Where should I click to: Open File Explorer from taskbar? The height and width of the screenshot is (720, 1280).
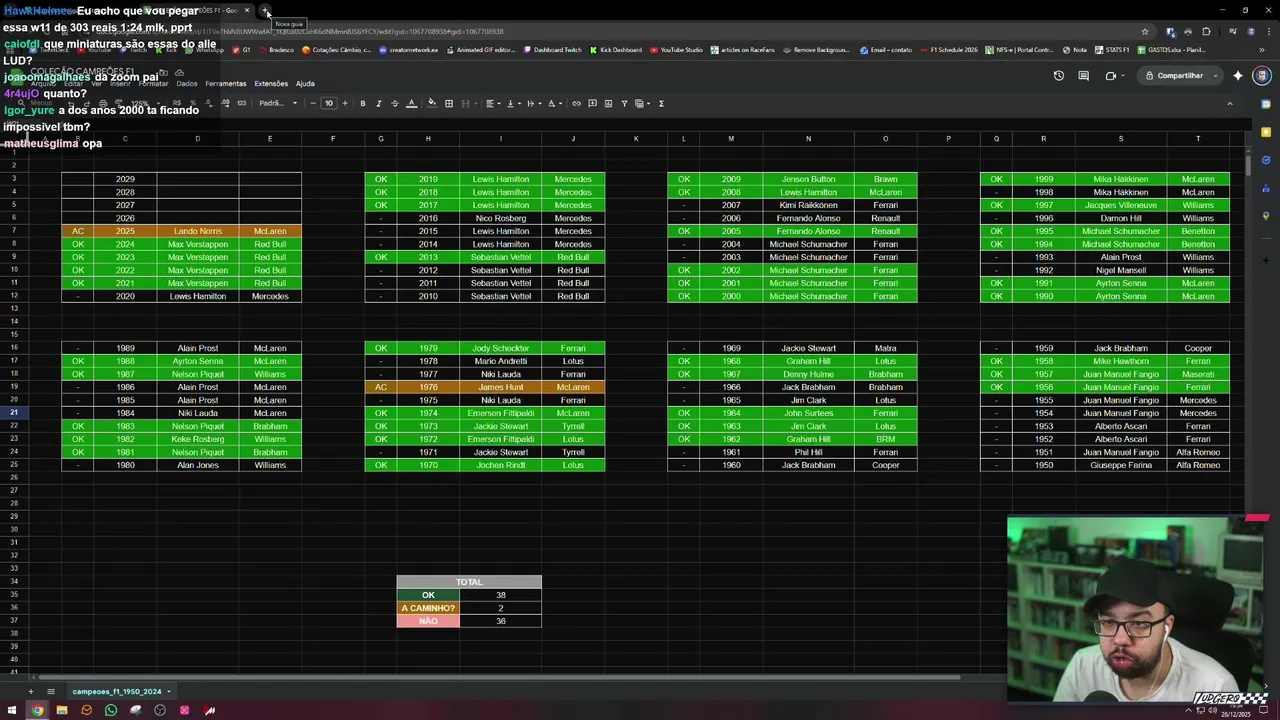(x=62, y=710)
